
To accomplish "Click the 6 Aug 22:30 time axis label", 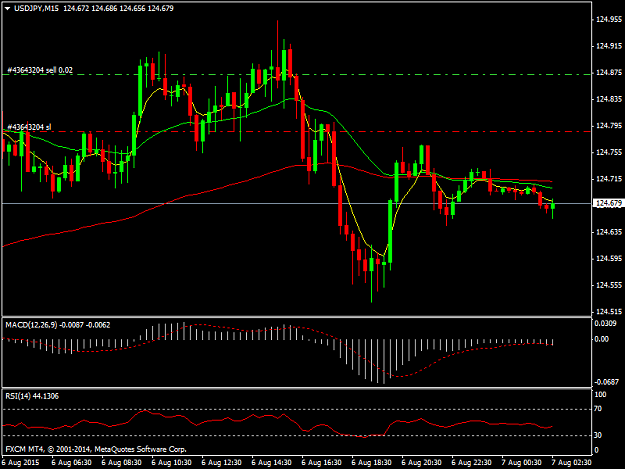I will click(472, 463).
